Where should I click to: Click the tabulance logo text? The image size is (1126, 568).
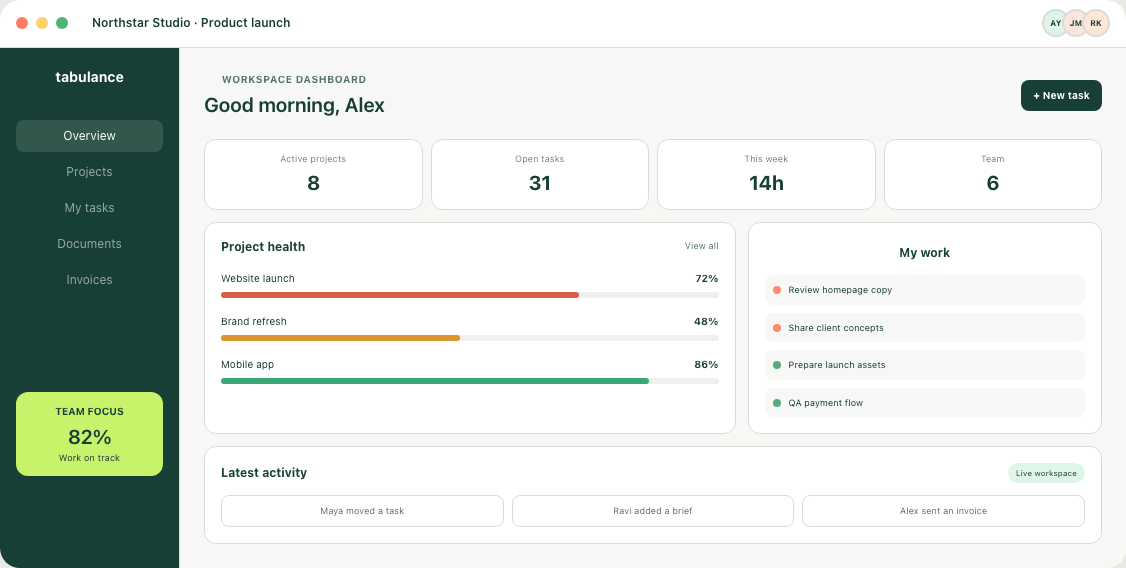[x=89, y=77]
